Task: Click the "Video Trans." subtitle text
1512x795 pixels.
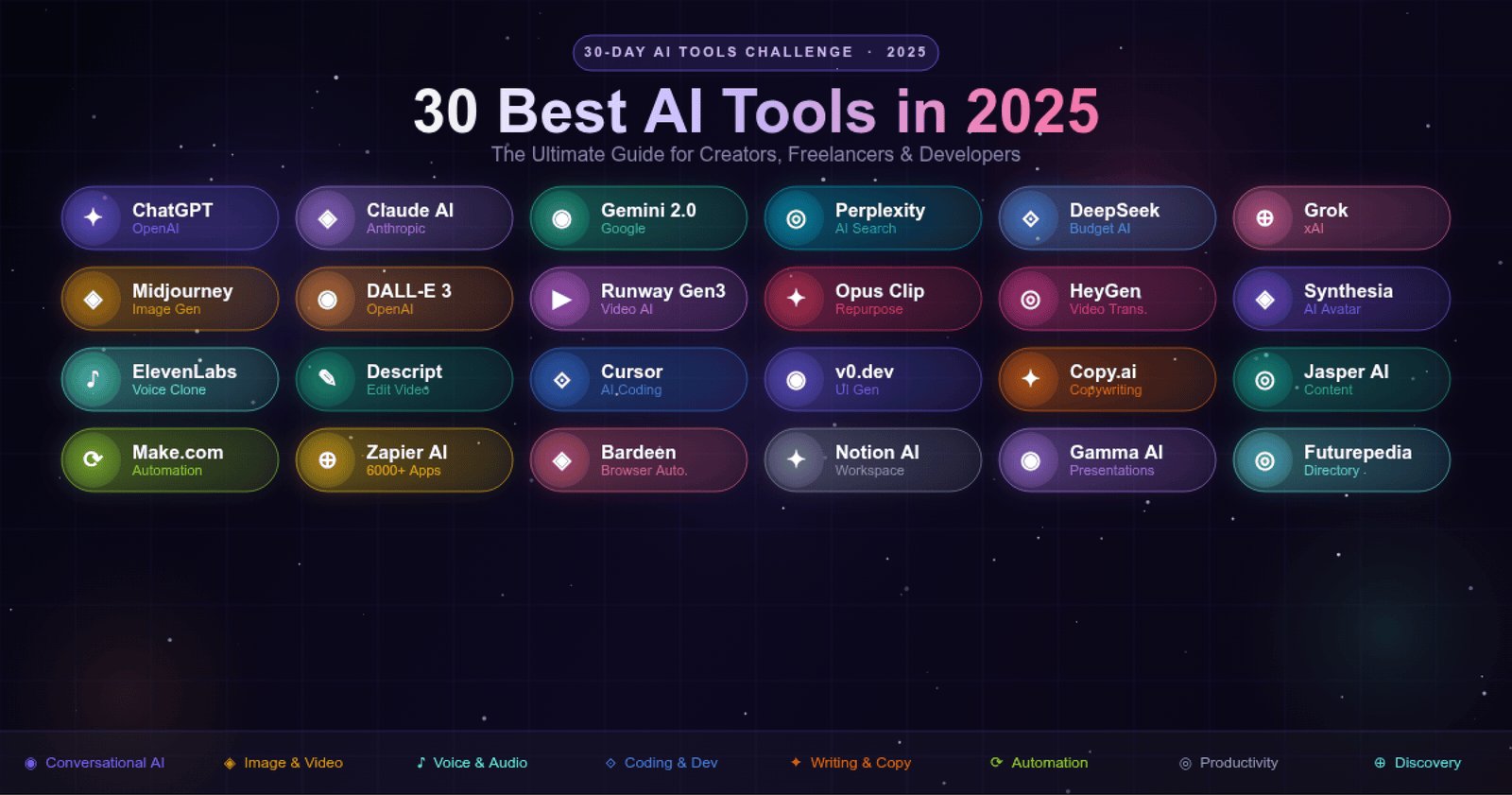Action: [1108, 309]
